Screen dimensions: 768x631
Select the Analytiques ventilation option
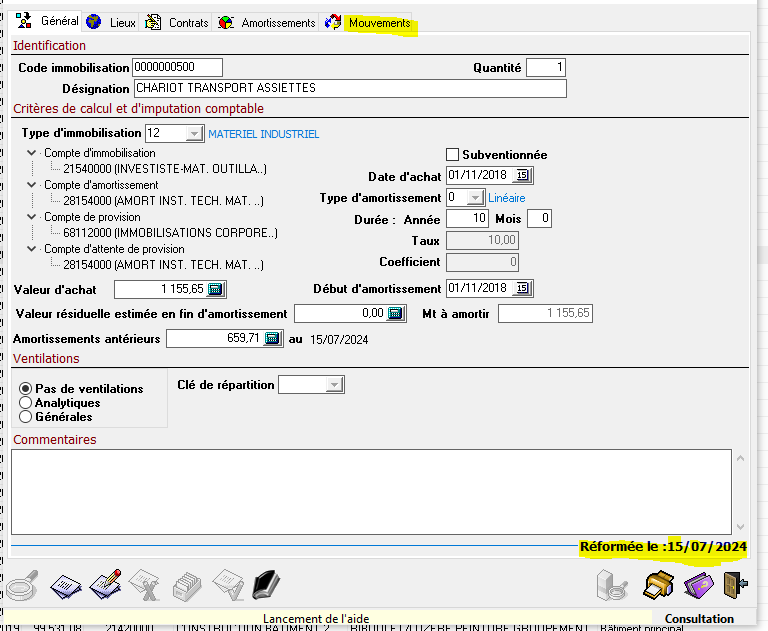pyautogui.click(x=26, y=403)
